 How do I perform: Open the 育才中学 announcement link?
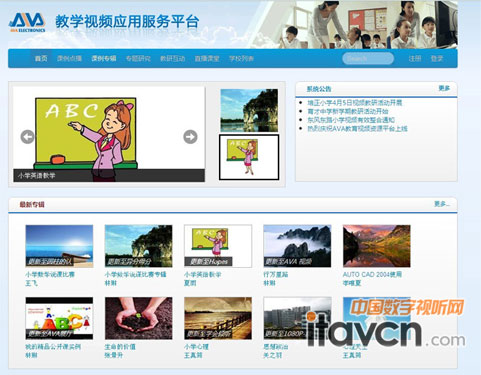click(348, 111)
